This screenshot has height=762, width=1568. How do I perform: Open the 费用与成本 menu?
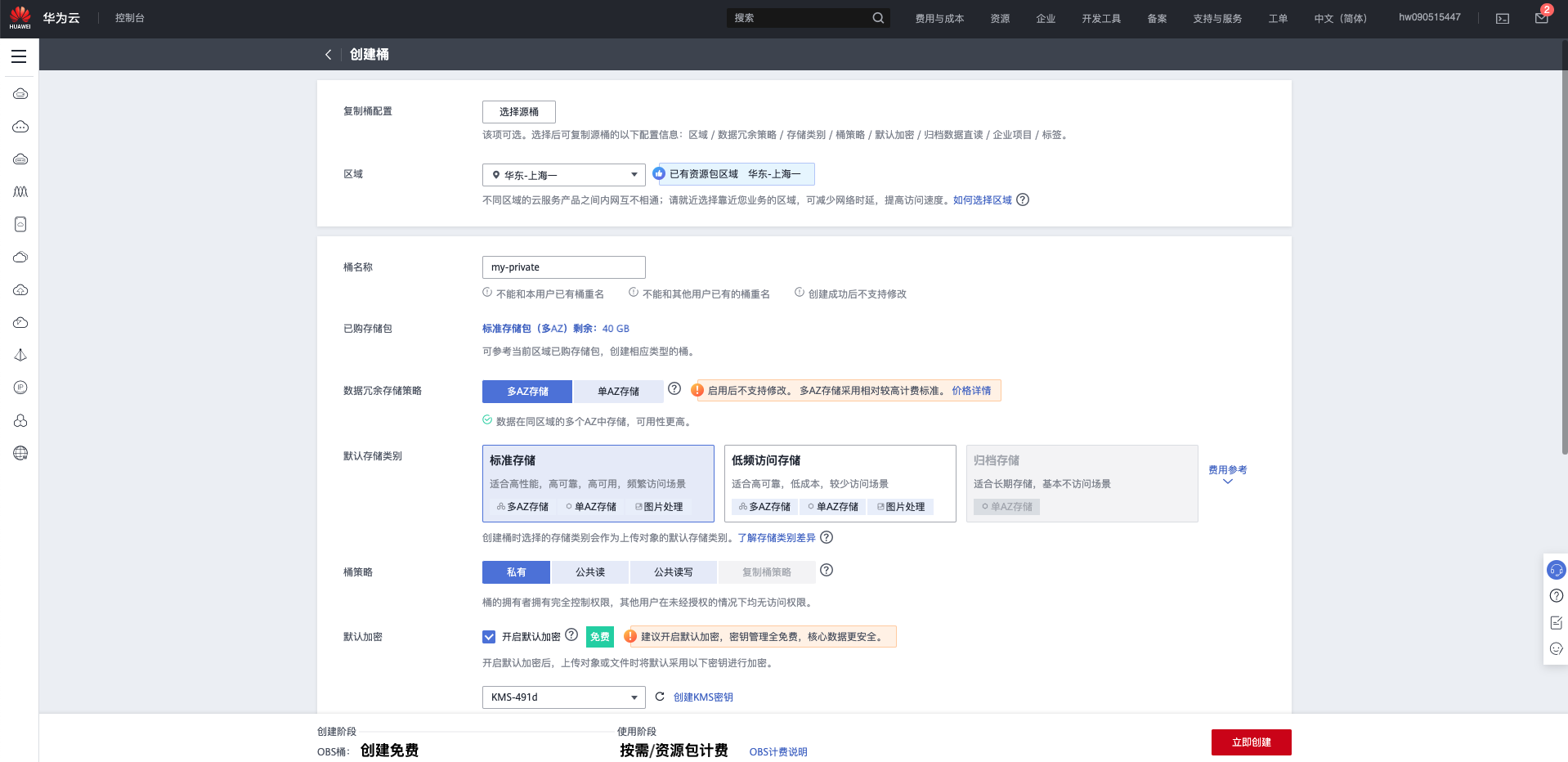pyautogui.click(x=939, y=17)
